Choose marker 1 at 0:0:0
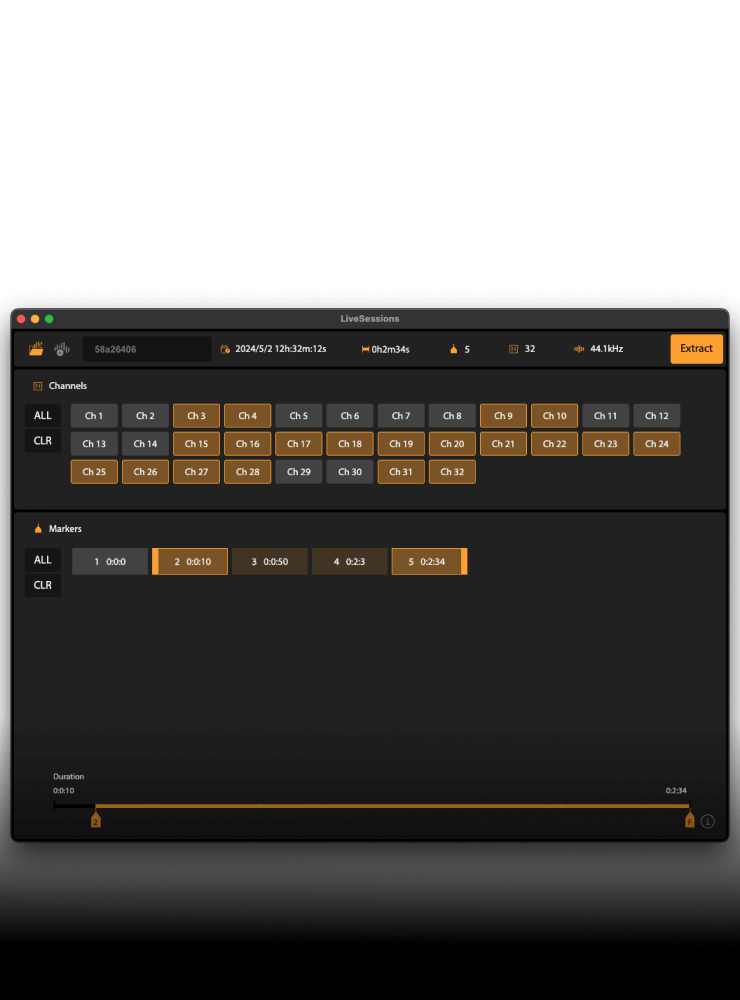Image resolution: width=740 pixels, height=1000 pixels. click(x=110, y=562)
